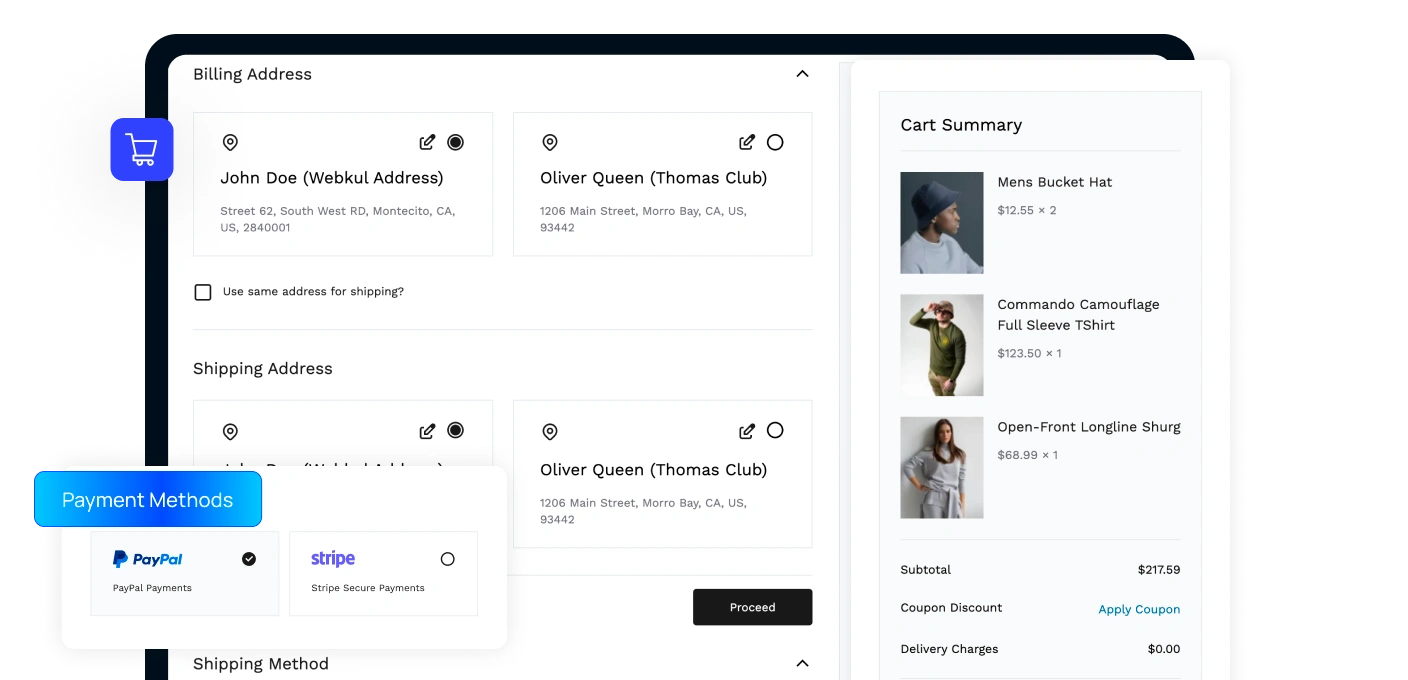
Task: Edit Oliver Queen billing address
Action: [747, 142]
